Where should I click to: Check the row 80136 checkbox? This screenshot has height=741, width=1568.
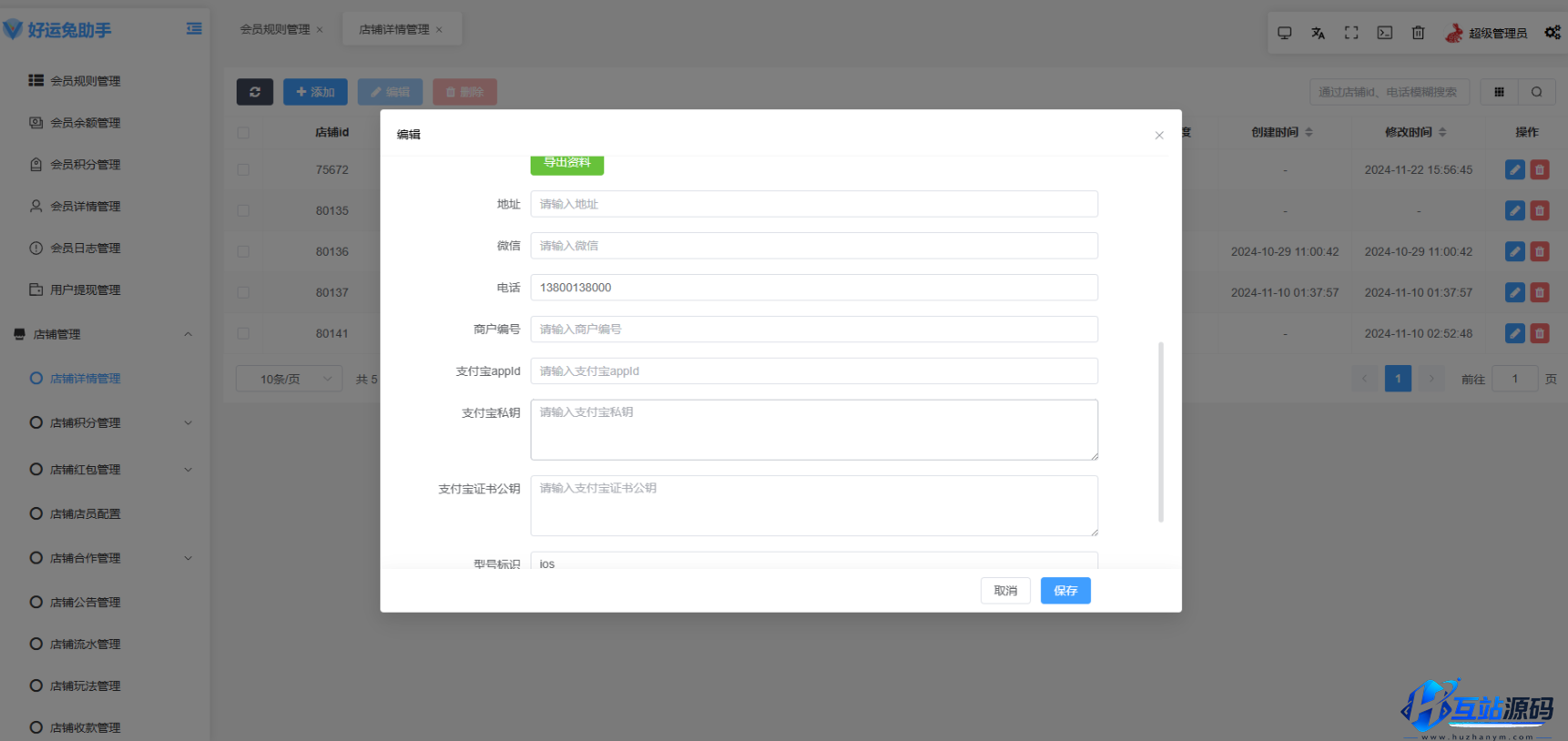pyautogui.click(x=243, y=251)
